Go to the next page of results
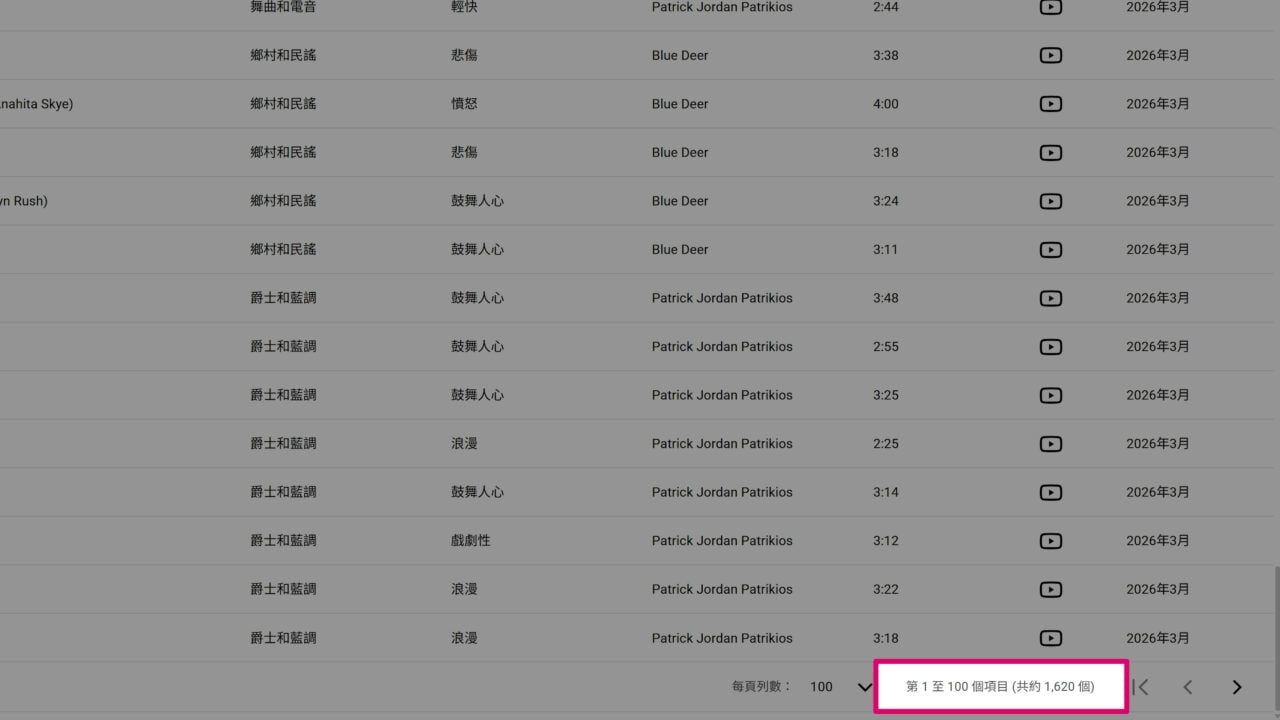Screen dimensions: 1280x720 click(x=1237, y=687)
